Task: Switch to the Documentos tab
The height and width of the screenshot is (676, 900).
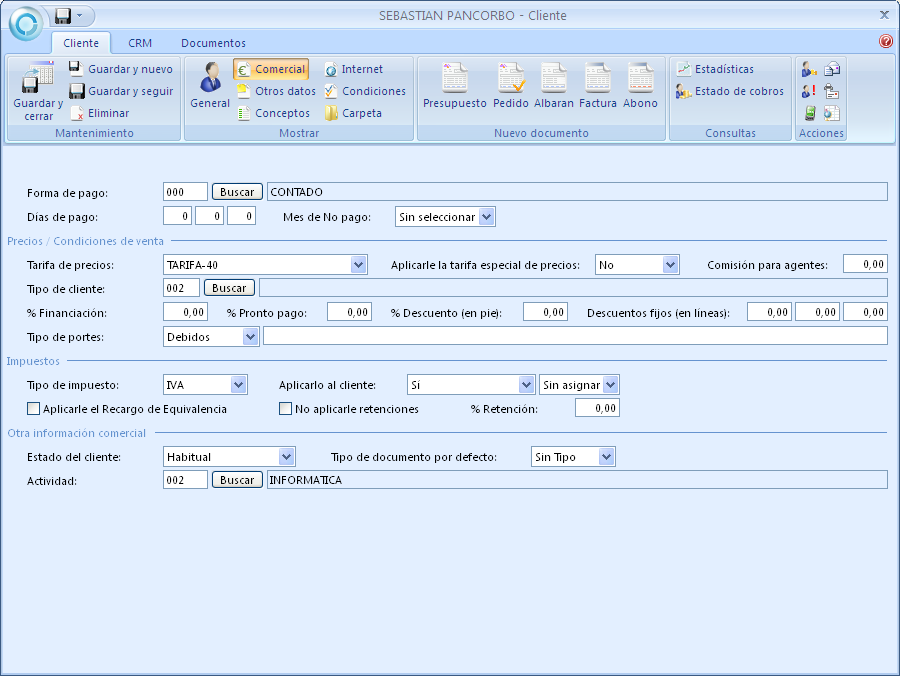Action: point(213,43)
